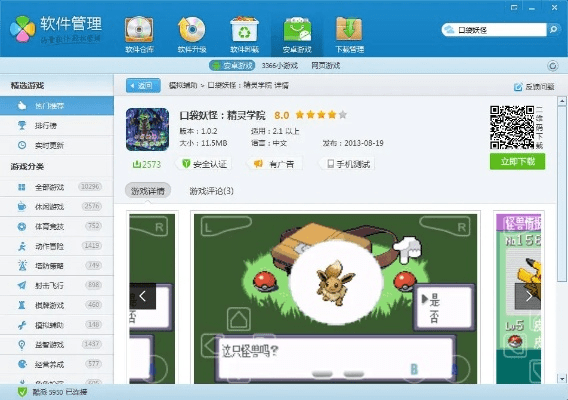Click the 安全认证 shield badge

(205, 164)
